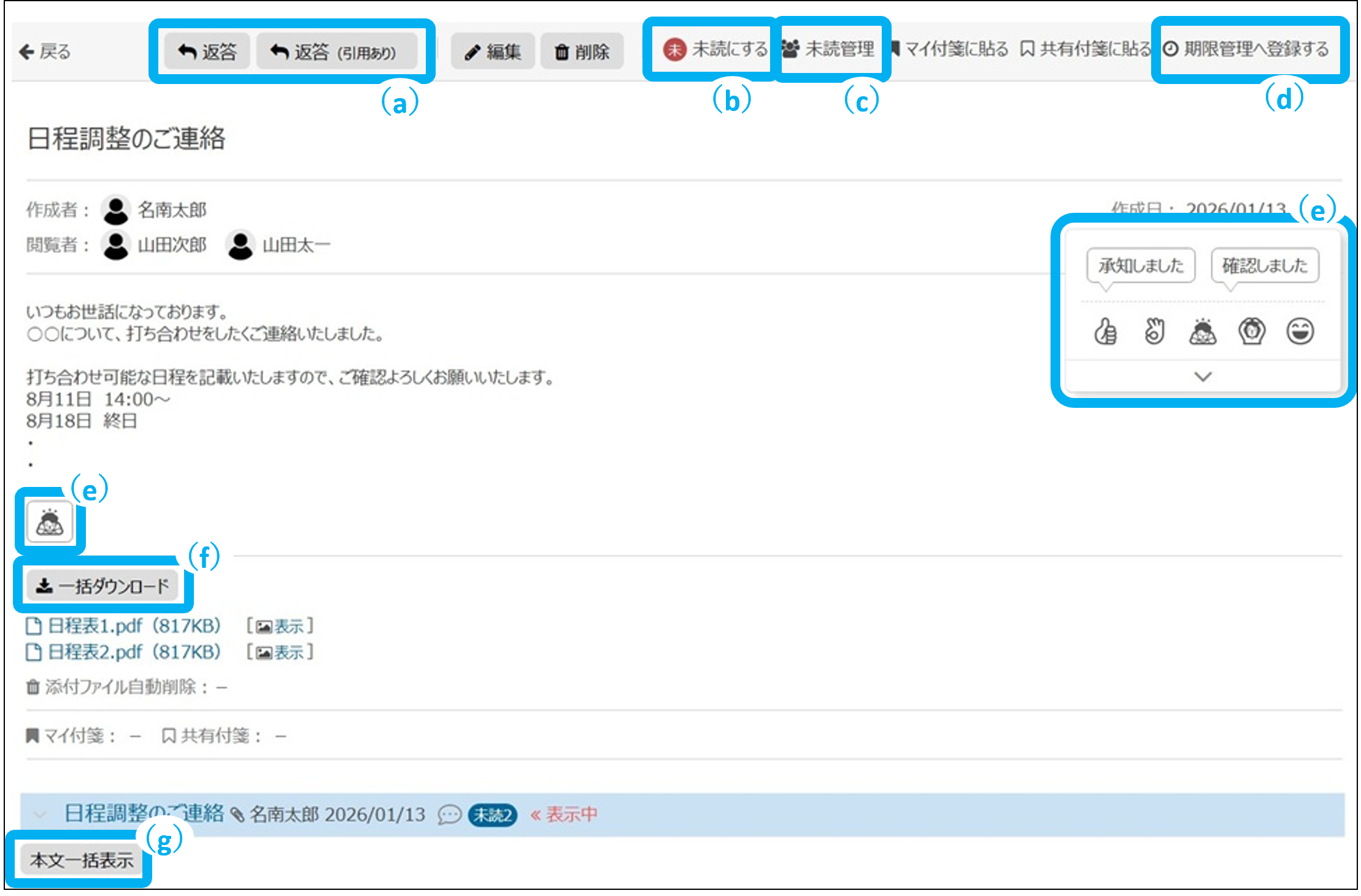
Task: Click 山田次郎 viewer avatar icon
Action: click(115, 245)
